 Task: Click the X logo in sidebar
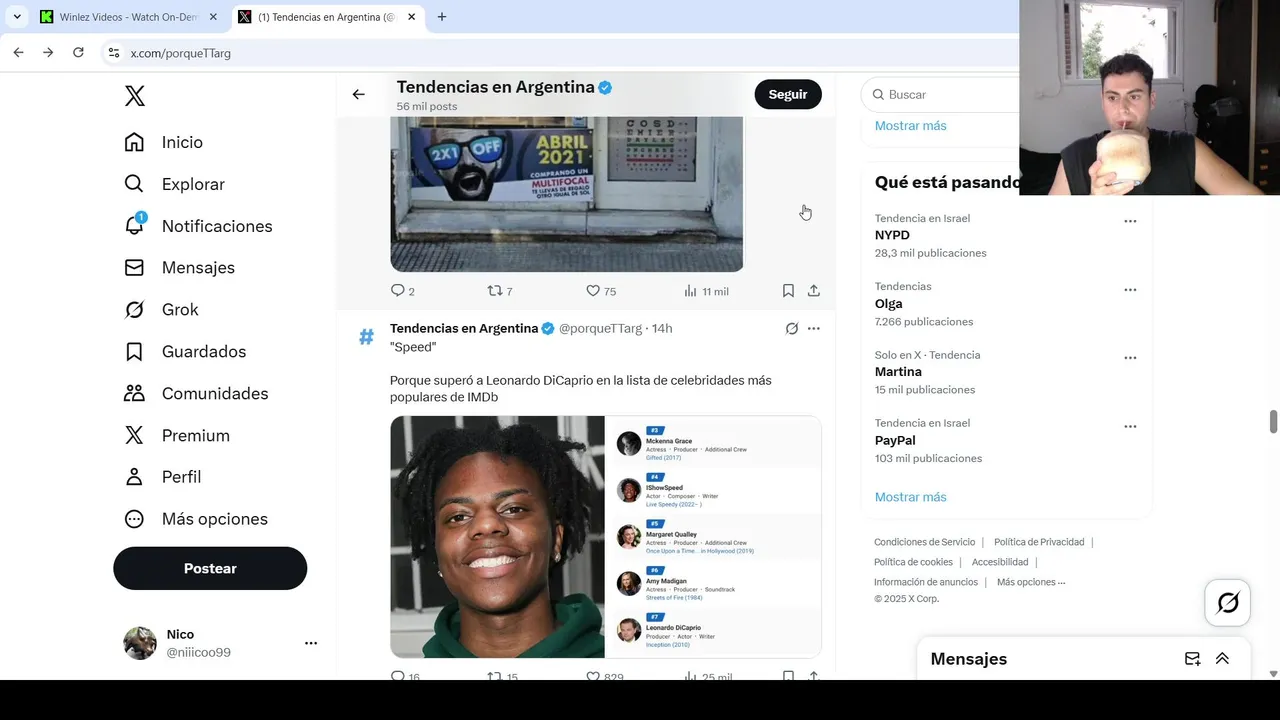(x=135, y=95)
